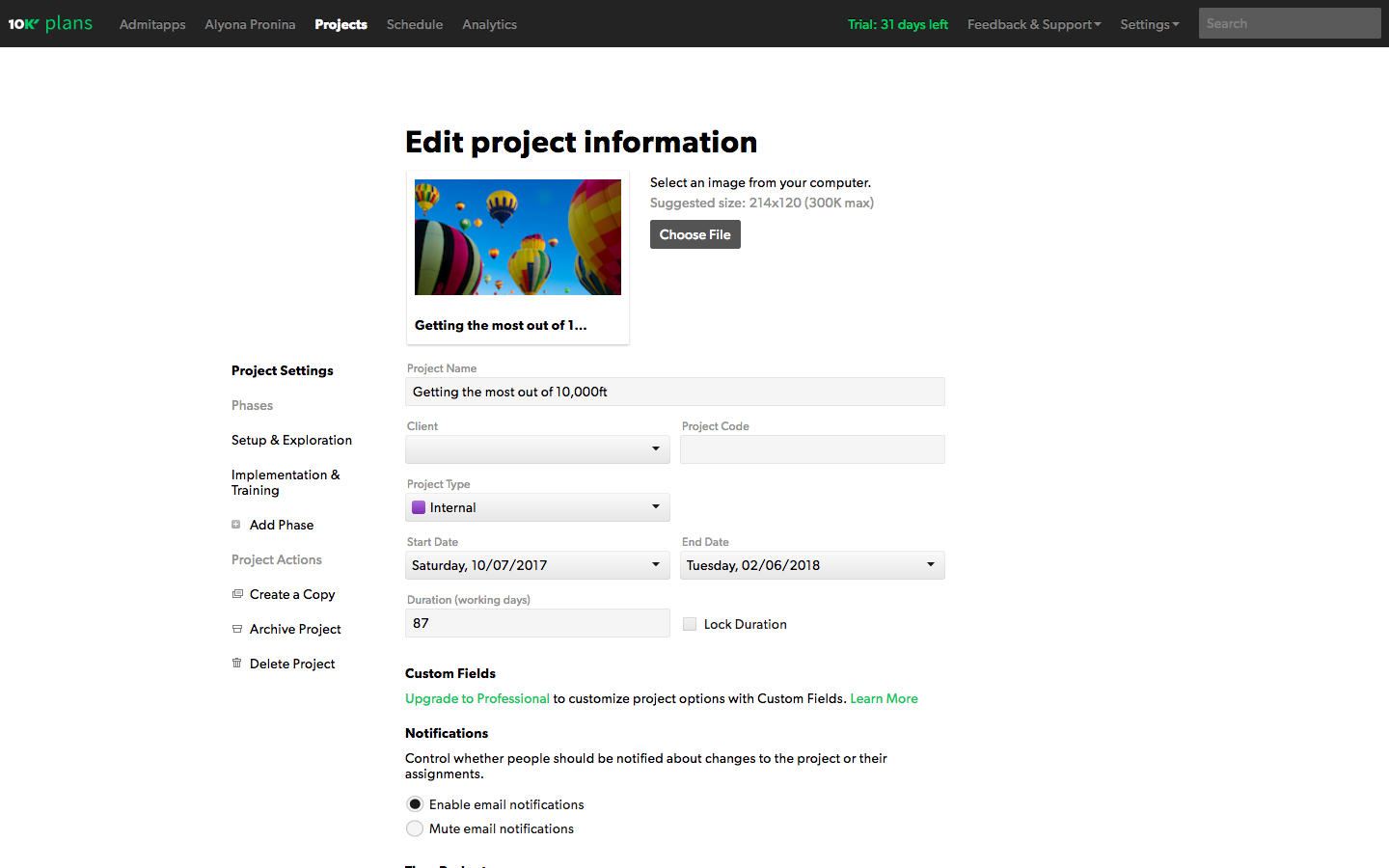The height and width of the screenshot is (868, 1389).
Task: Go to Admitapps in top navigation
Action: click(152, 24)
